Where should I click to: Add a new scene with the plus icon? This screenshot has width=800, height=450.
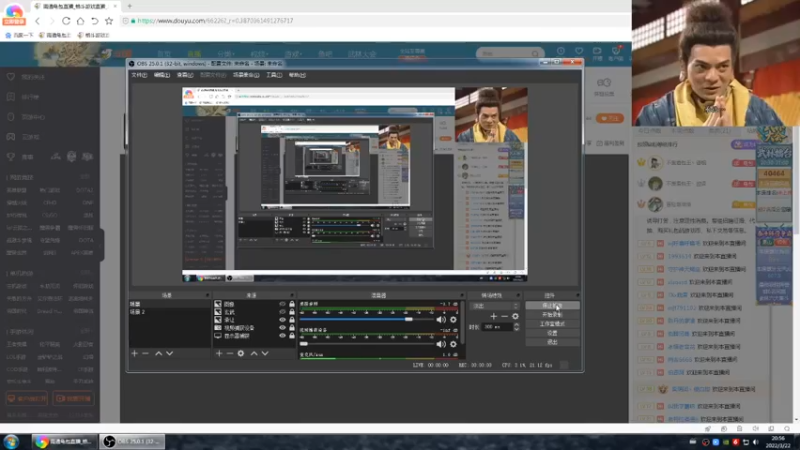click(135, 353)
